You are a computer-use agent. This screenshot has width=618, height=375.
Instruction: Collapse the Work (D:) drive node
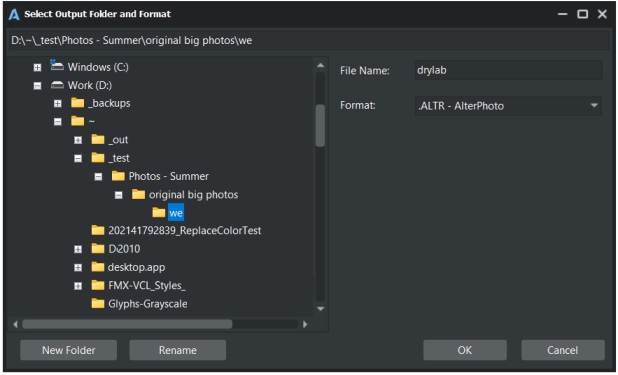coord(37,86)
